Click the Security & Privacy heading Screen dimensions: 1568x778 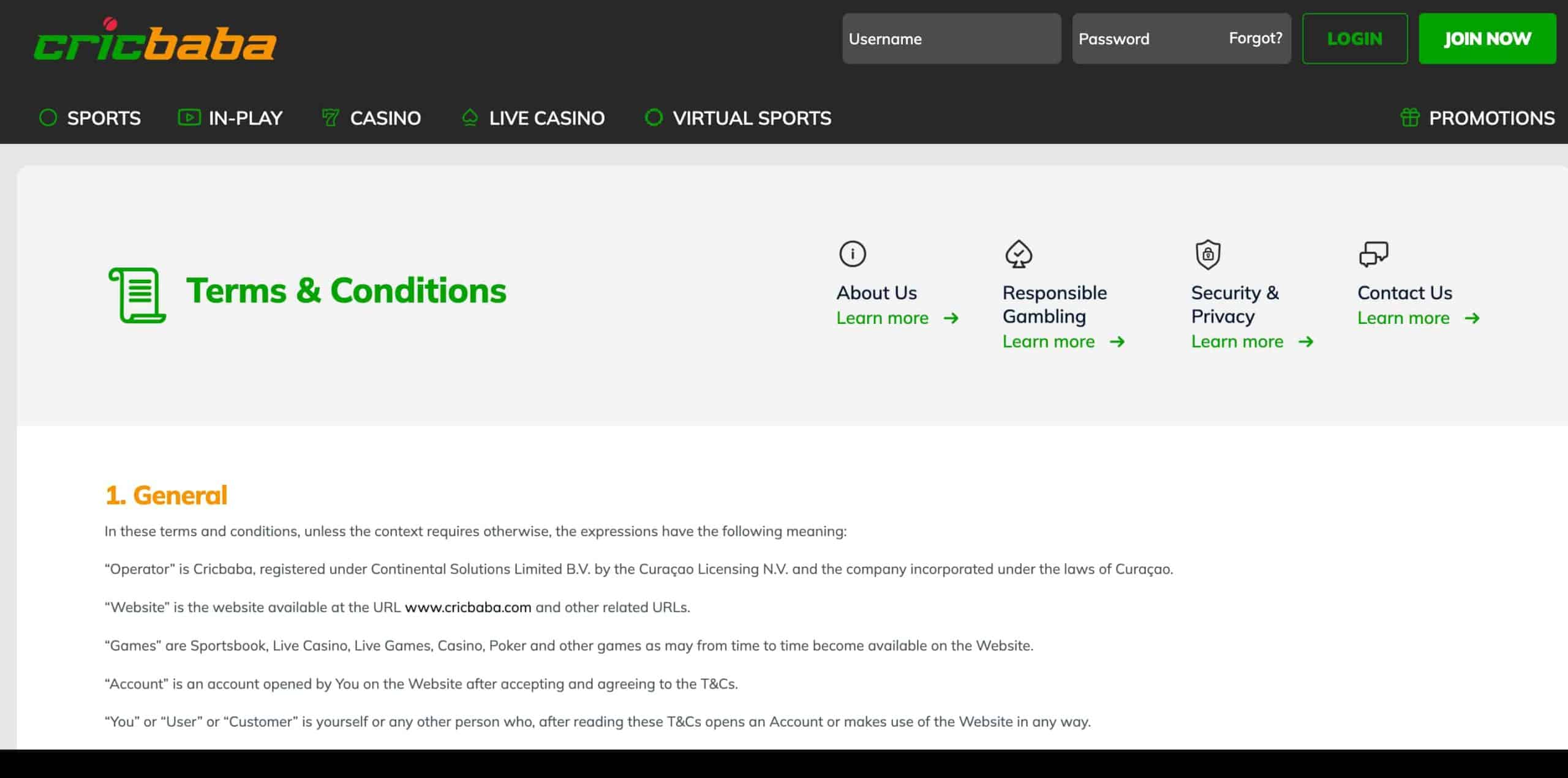click(1235, 304)
